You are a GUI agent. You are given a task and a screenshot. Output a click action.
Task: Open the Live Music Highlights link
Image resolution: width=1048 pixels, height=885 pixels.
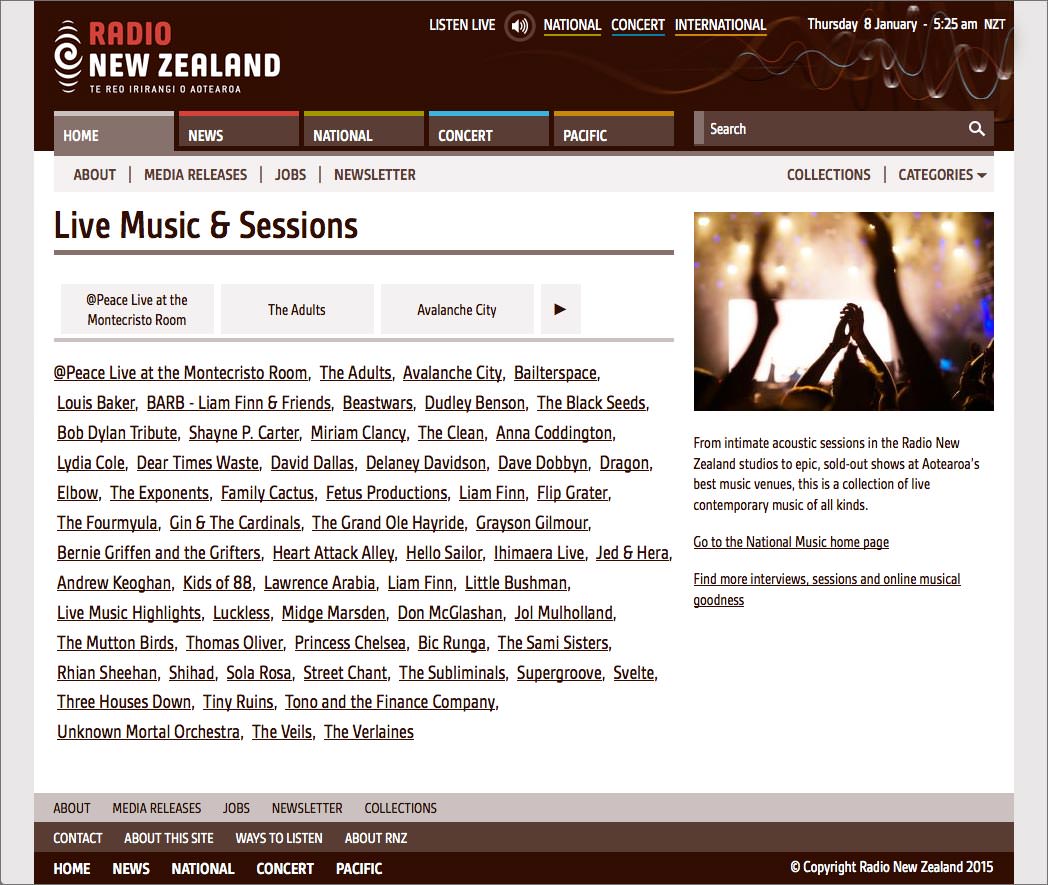[x=129, y=613]
